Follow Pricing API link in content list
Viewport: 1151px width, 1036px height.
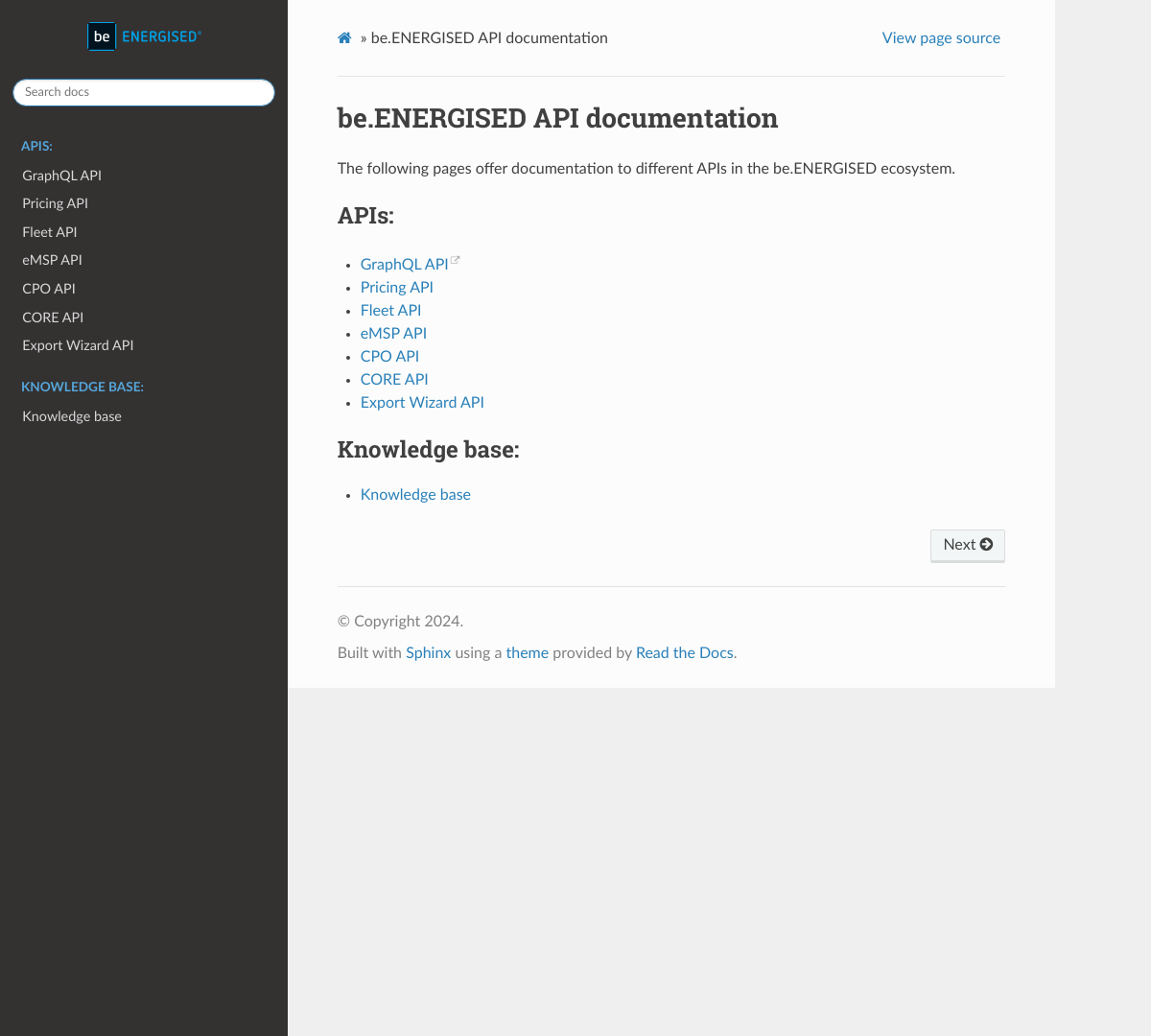(397, 287)
